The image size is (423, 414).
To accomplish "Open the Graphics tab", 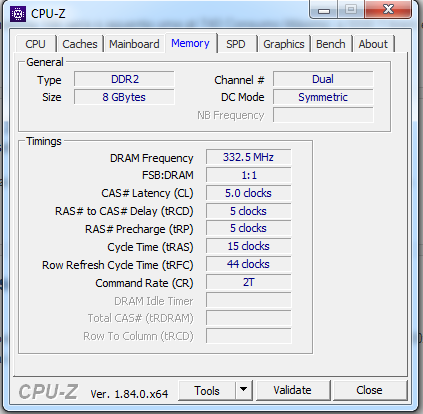I will click(x=284, y=44).
